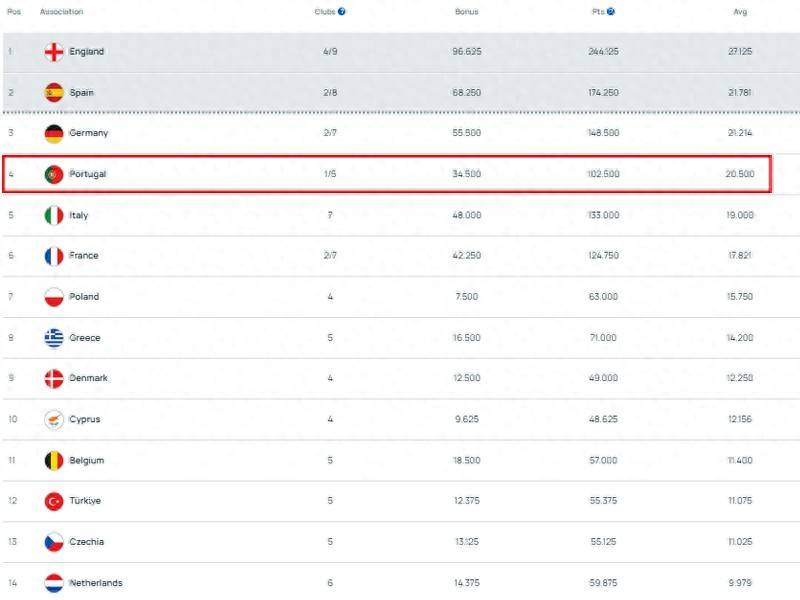Click the France flag icon
The height and width of the screenshot is (600, 800).
[x=54, y=256]
